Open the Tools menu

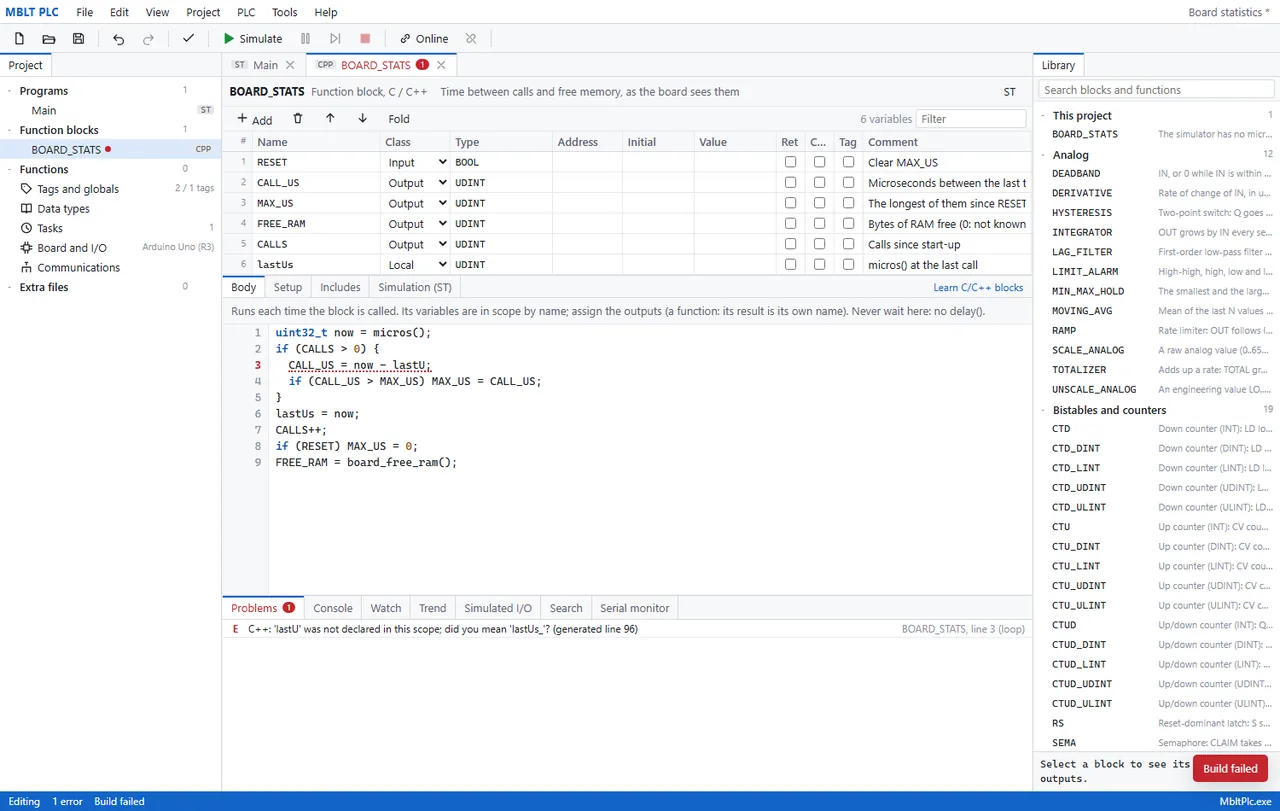pos(285,12)
